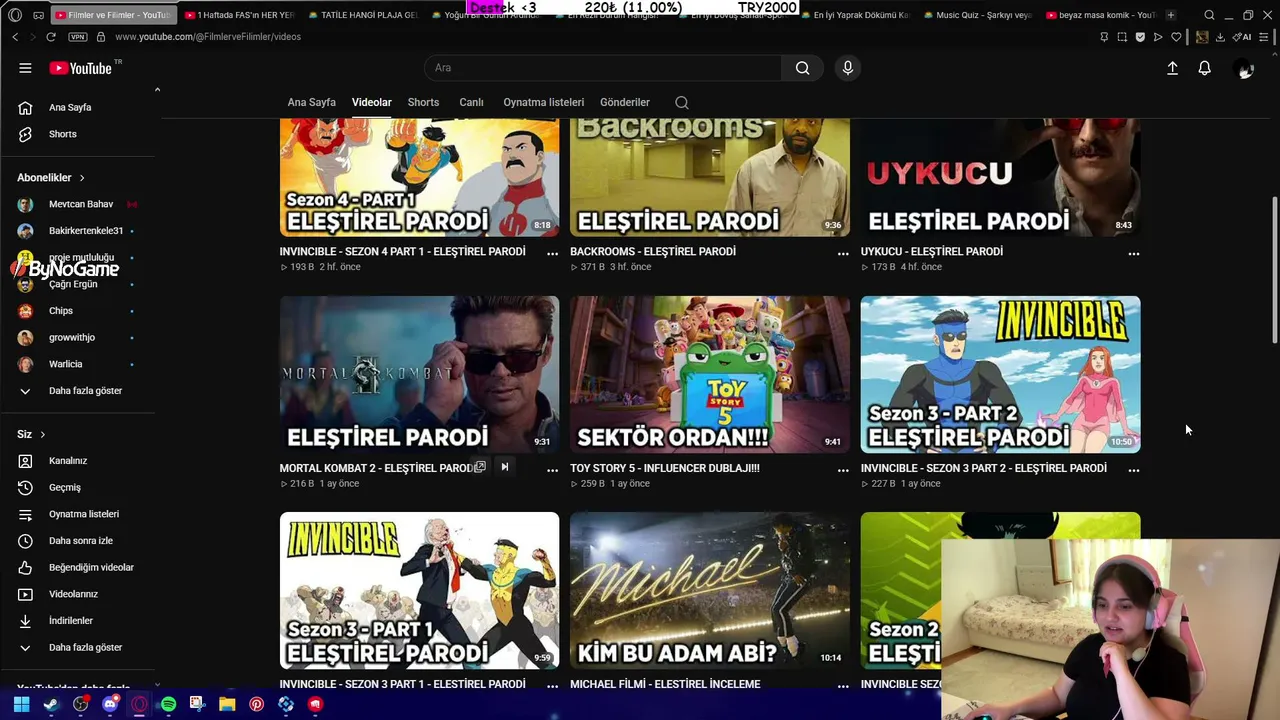Expand the Abonelikler section chevron
Image resolution: width=1280 pixels, height=720 pixels.
click(82, 178)
